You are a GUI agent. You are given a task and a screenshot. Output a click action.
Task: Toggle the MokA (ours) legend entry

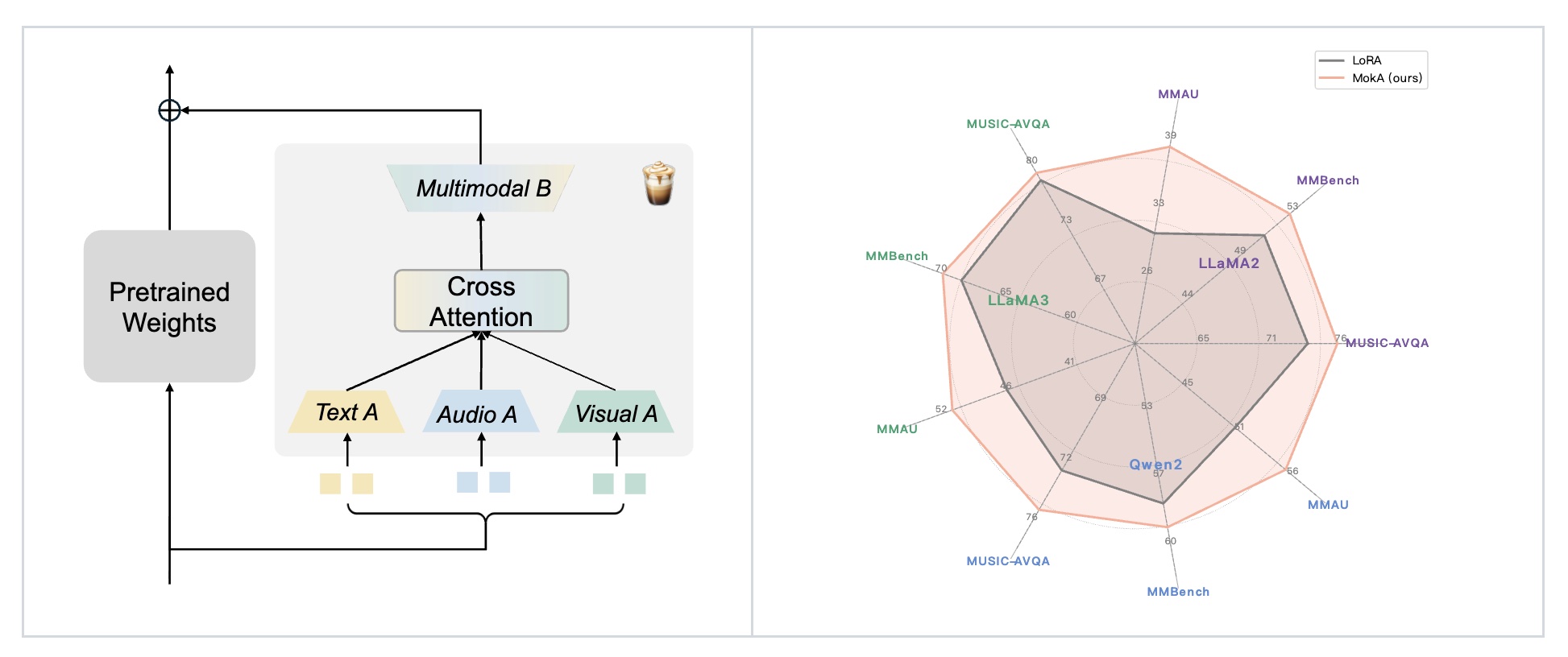[x=1386, y=78]
